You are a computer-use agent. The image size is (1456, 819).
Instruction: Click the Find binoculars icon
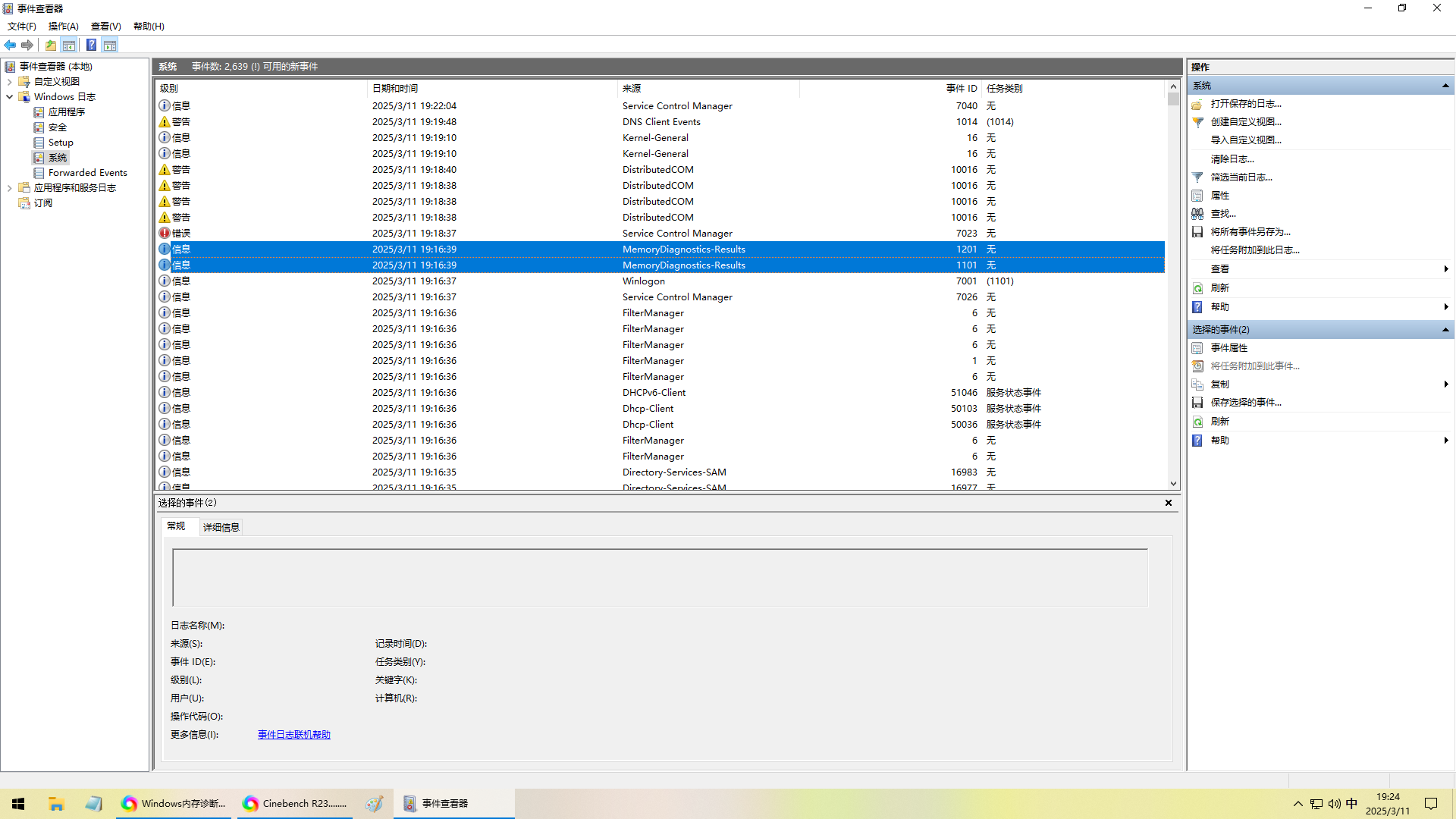pos(1197,214)
